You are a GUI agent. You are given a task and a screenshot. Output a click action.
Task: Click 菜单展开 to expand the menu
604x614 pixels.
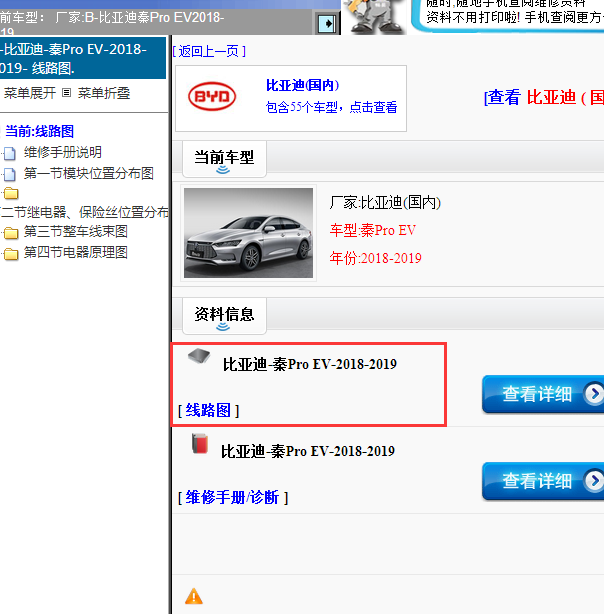[30, 93]
